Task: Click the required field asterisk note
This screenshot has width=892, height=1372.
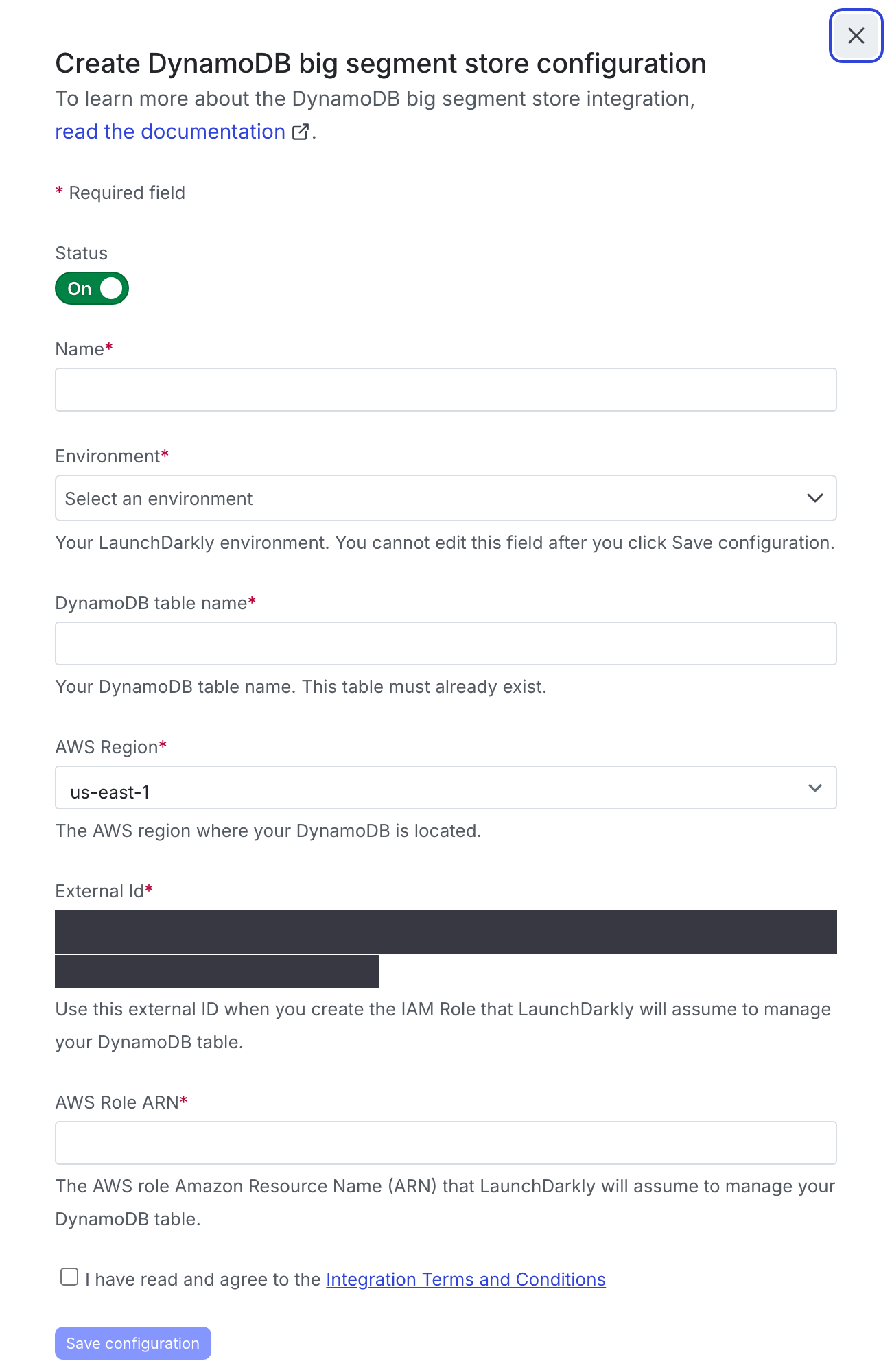Action: tap(120, 193)
